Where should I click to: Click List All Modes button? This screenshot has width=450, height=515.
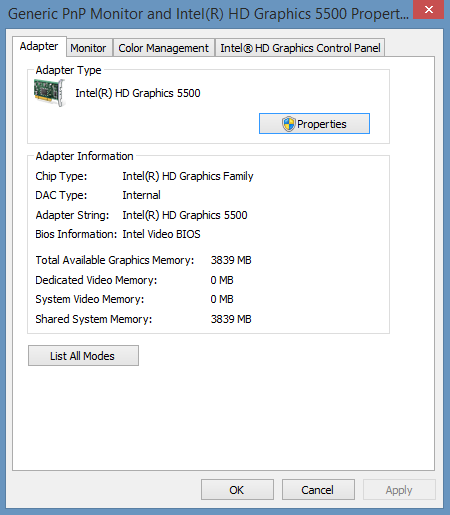click(x=83, y=356)
